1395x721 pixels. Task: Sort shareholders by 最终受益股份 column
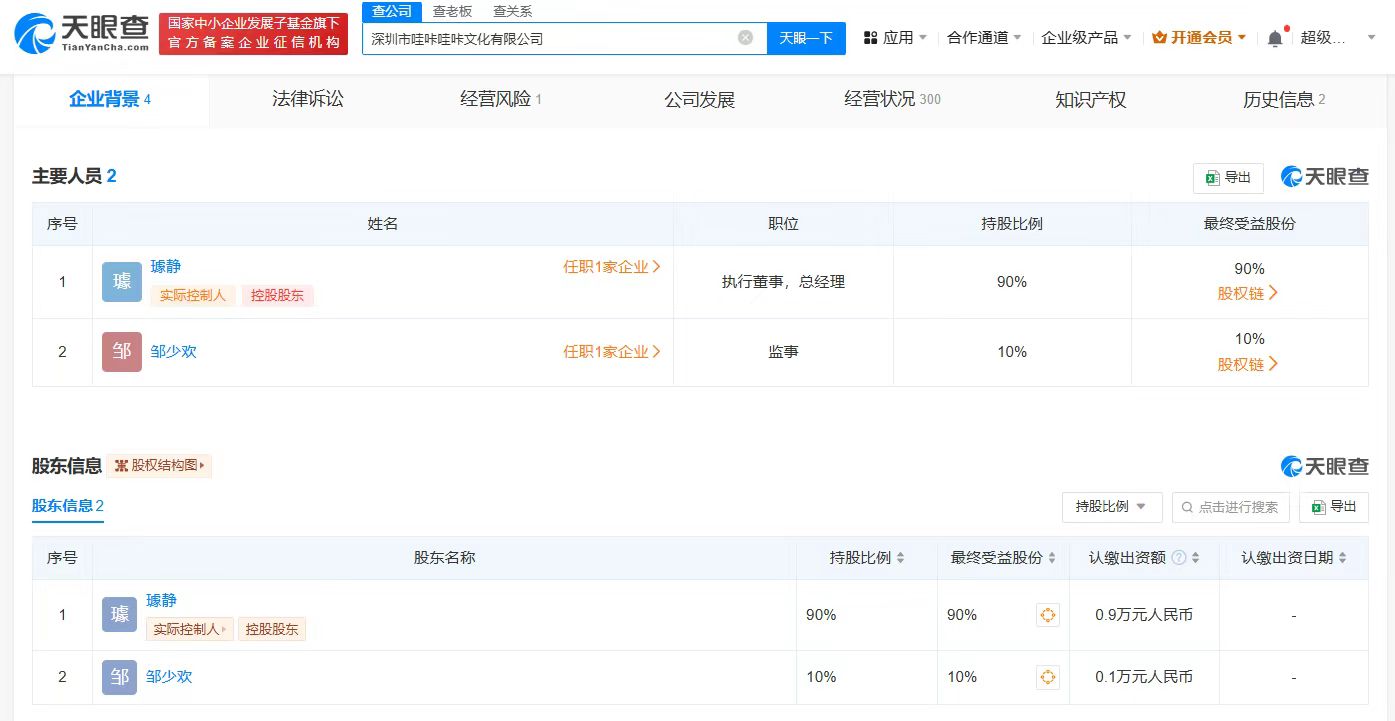point(1052,558)
